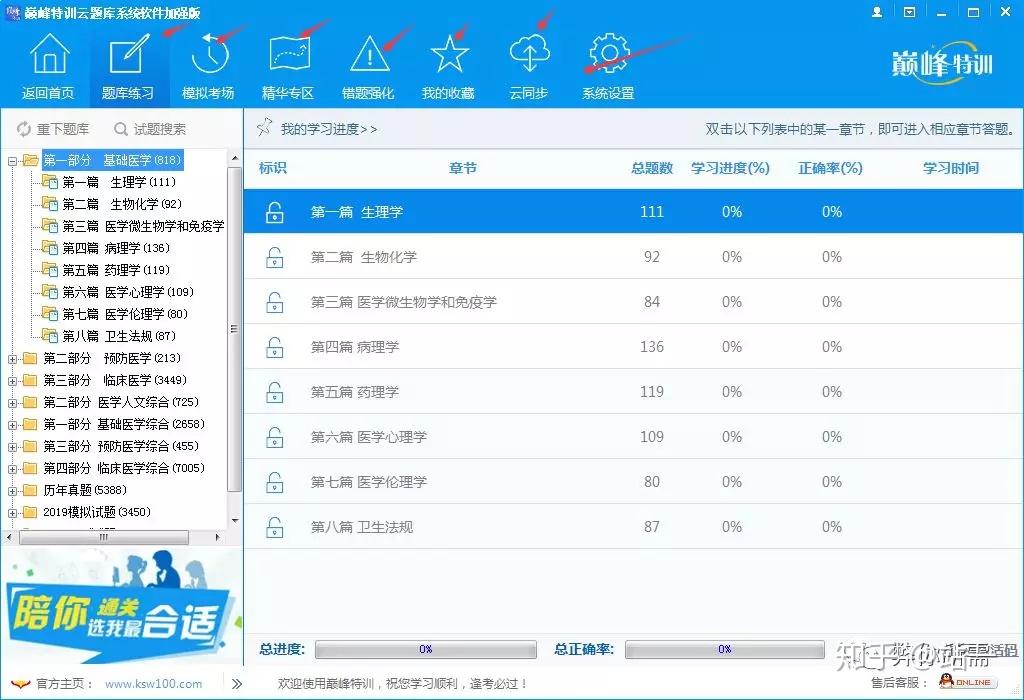
Task: Expand 第一部分 基础医学综合 (2658) node
Action: (12, 425)
